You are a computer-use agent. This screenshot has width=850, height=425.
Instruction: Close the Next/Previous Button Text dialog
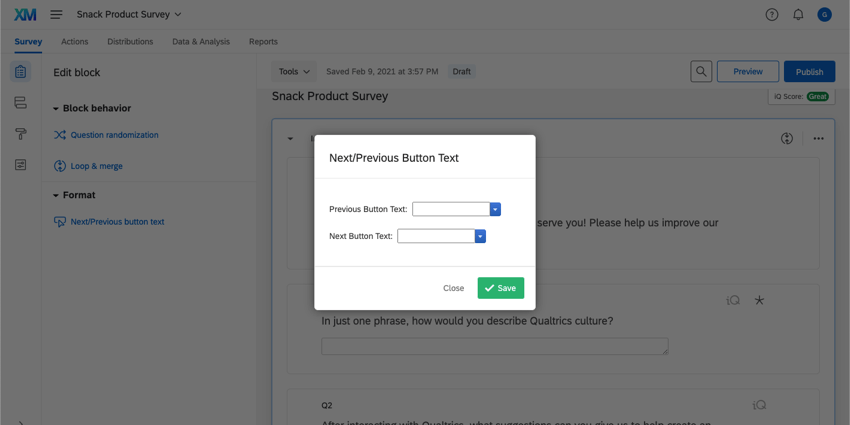[x=453, y=288]
